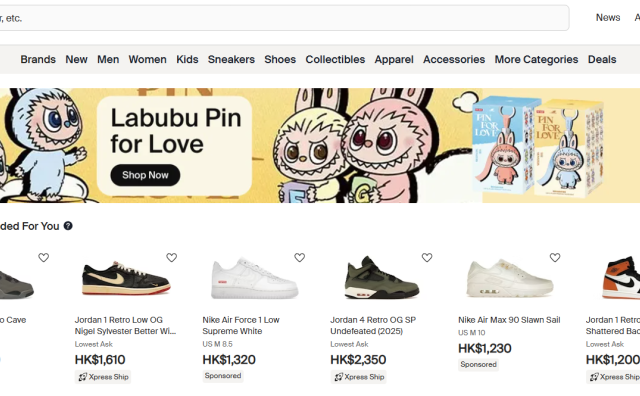This screenshot has height=396, width=640.
Task: Toggle heart on Nike Air Force 1 Supreme White
Action: tap(300, 258)
